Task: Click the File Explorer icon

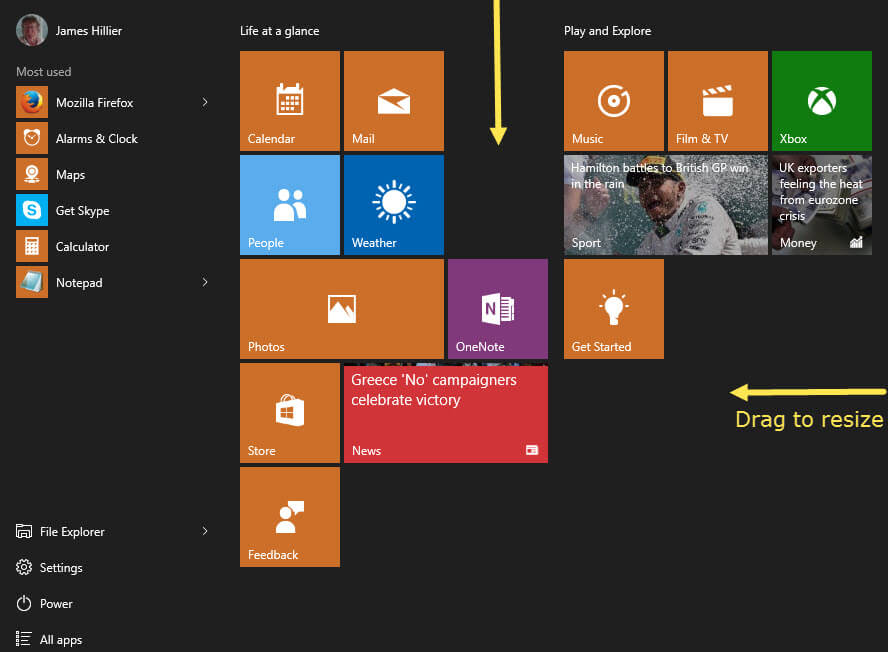Action: (24, 531)
